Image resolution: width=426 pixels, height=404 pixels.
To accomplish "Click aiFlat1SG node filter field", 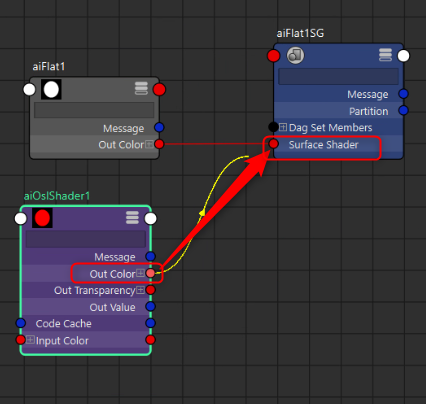I will (338, 77).
